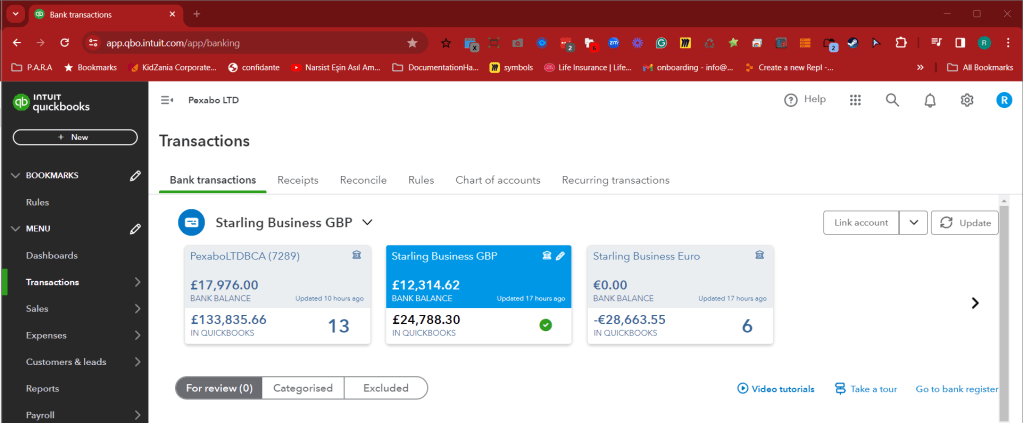Open the R user profile avatar
Screen dimensions: 1023x423
tap(1003, 100)
